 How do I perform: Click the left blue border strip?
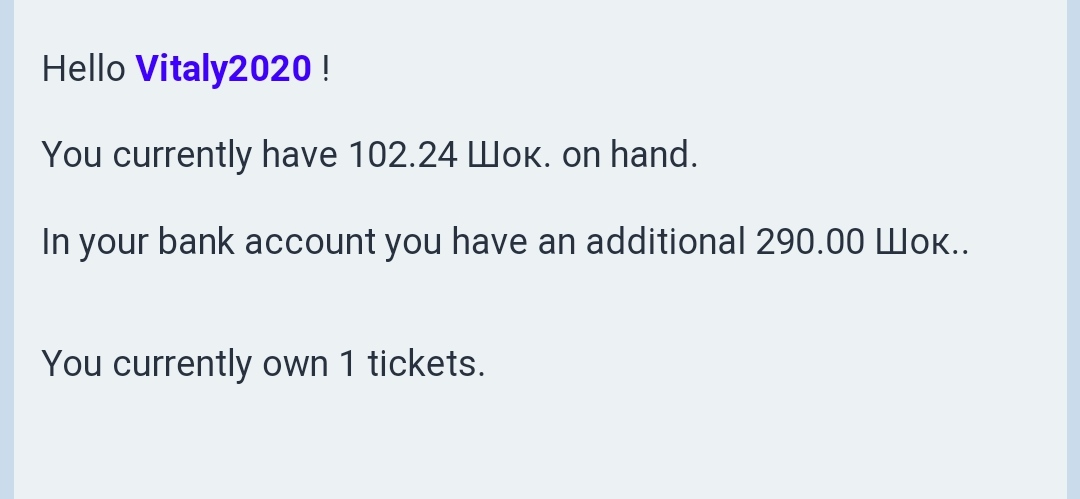tap(6, 250)
